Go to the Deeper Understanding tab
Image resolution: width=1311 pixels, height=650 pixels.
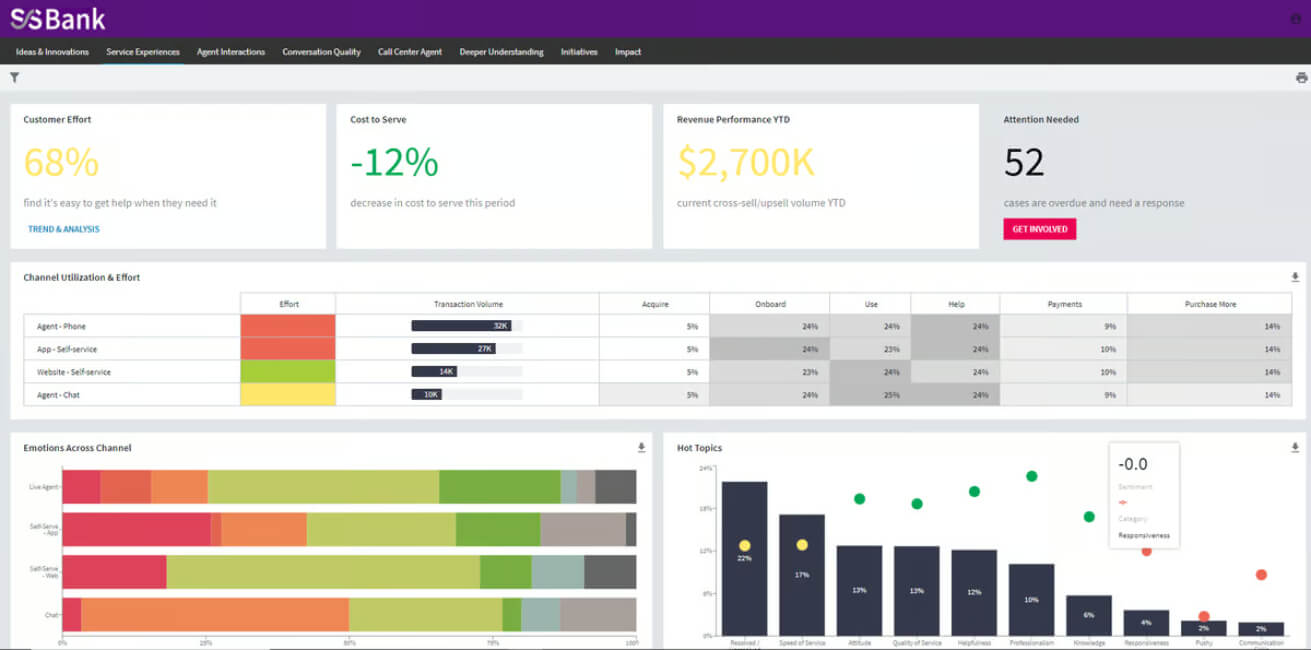coord(501,52)
